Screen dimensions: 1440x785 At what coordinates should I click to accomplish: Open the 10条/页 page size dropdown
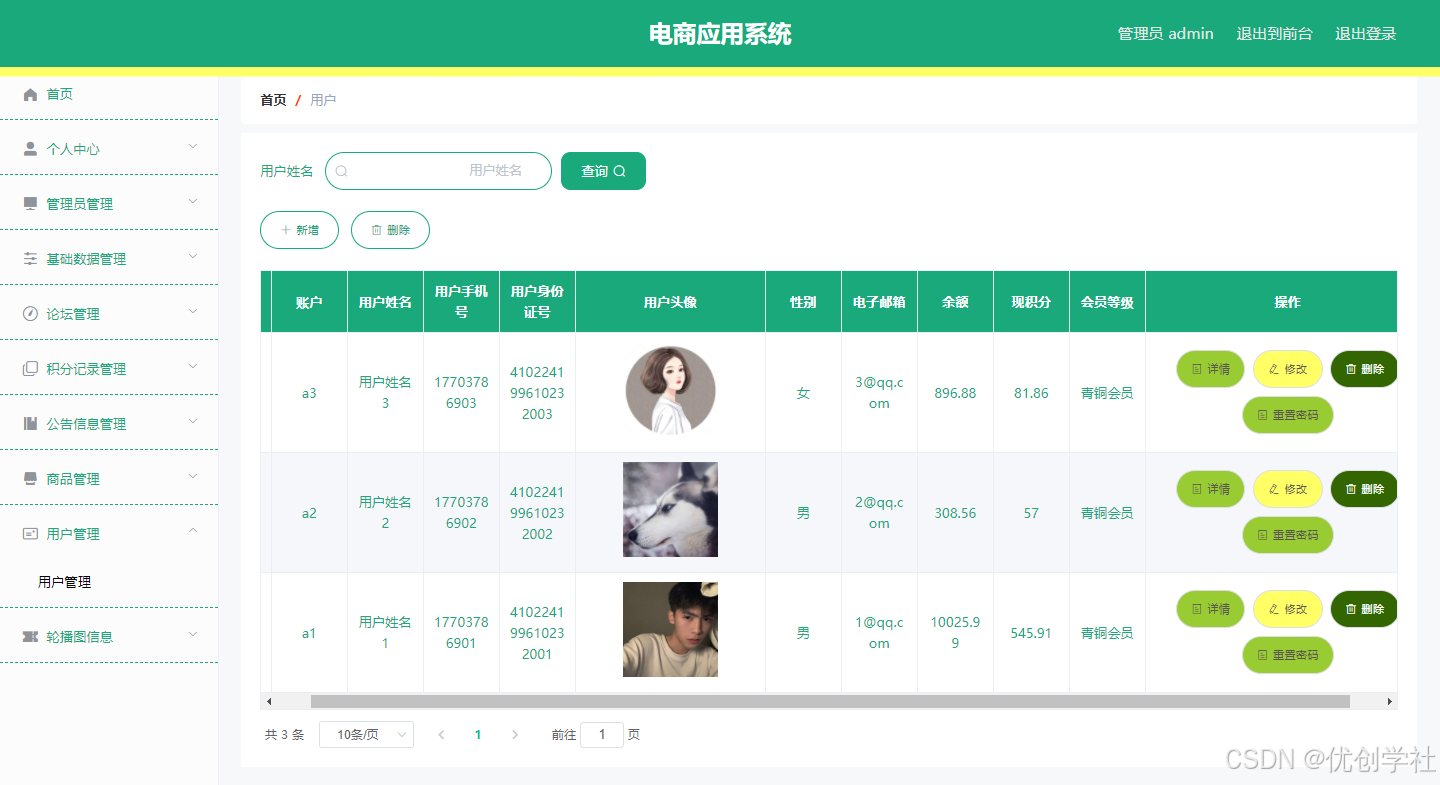pyautogui.click(x=366, y=735)
